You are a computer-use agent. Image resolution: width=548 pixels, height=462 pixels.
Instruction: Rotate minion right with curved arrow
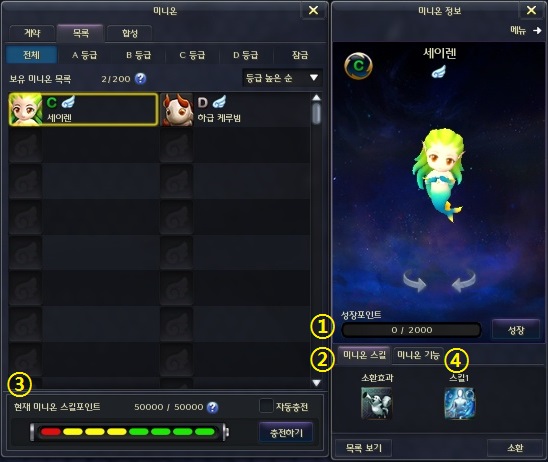[x=464, y=281]
